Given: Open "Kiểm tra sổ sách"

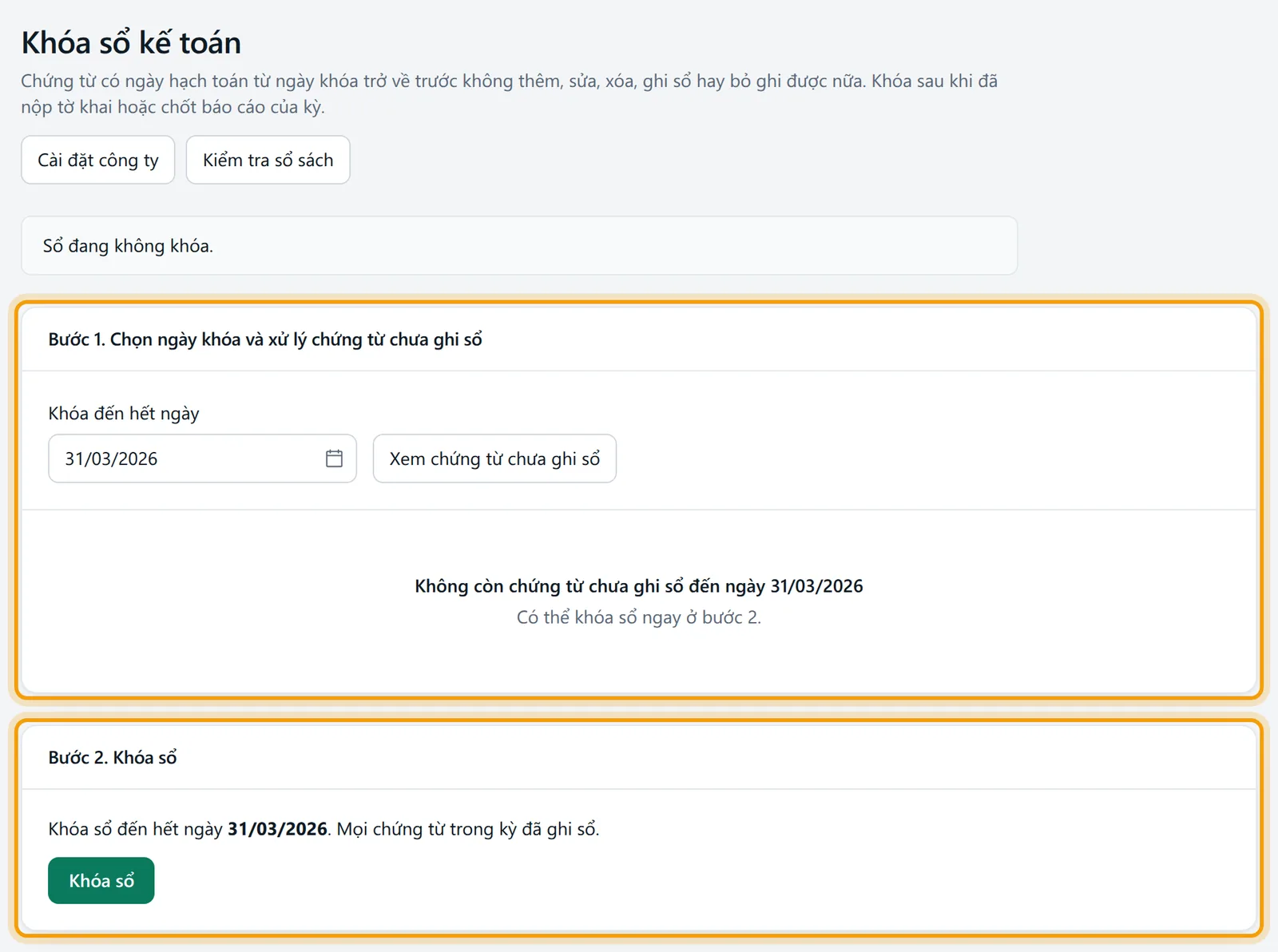Looking at the screenshot, I should [x=268, y=160].
